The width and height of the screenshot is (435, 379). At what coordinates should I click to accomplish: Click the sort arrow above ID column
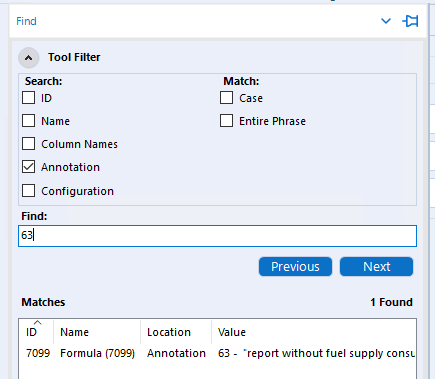click(38, 322)
